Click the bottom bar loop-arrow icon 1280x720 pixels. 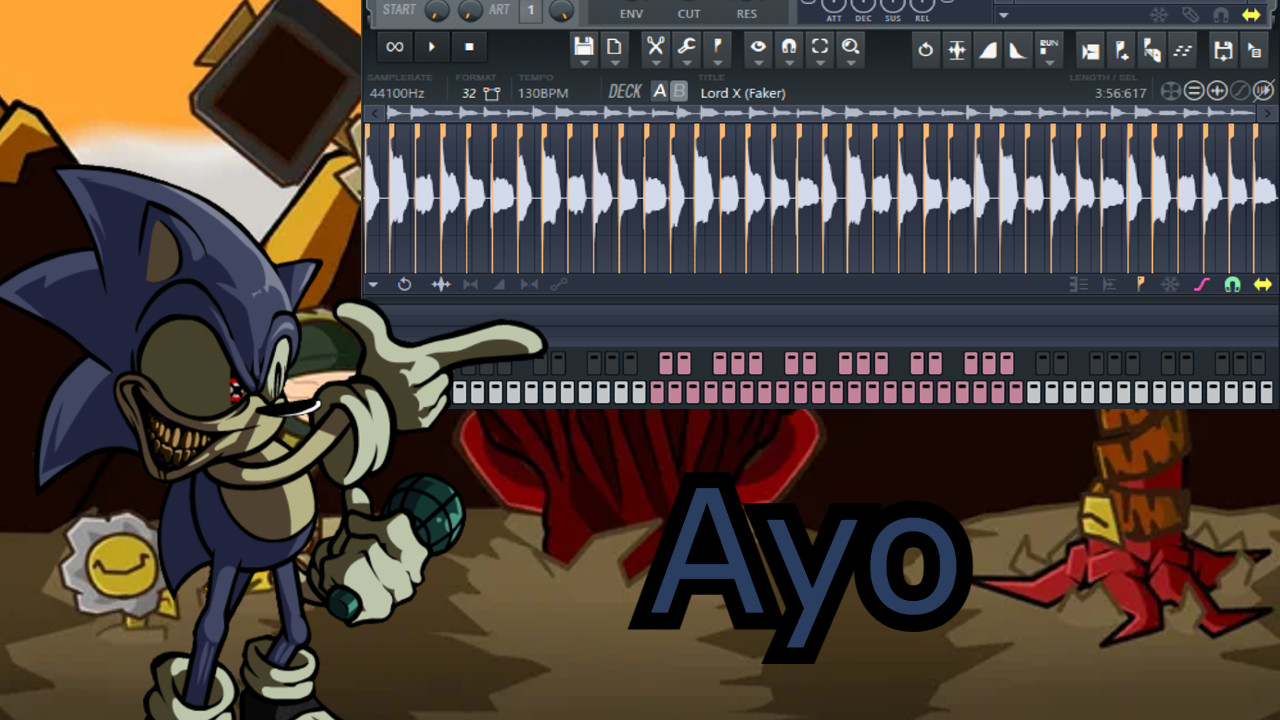pyautogui.click(x=404, y=285)
